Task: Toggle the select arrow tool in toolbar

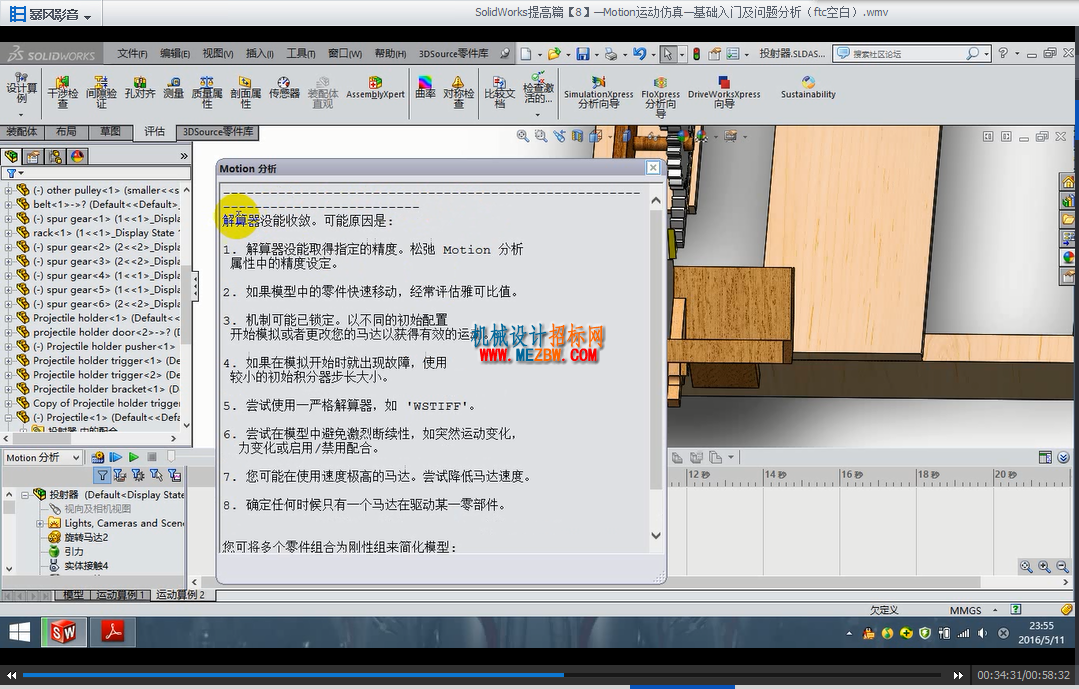Action: tap(667, 54)
